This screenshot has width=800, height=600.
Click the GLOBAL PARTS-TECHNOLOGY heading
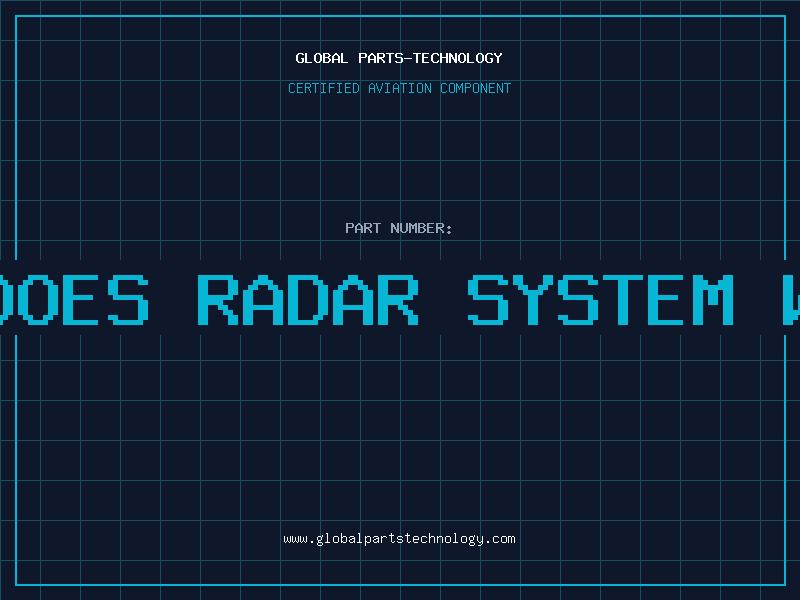[399, 58]
